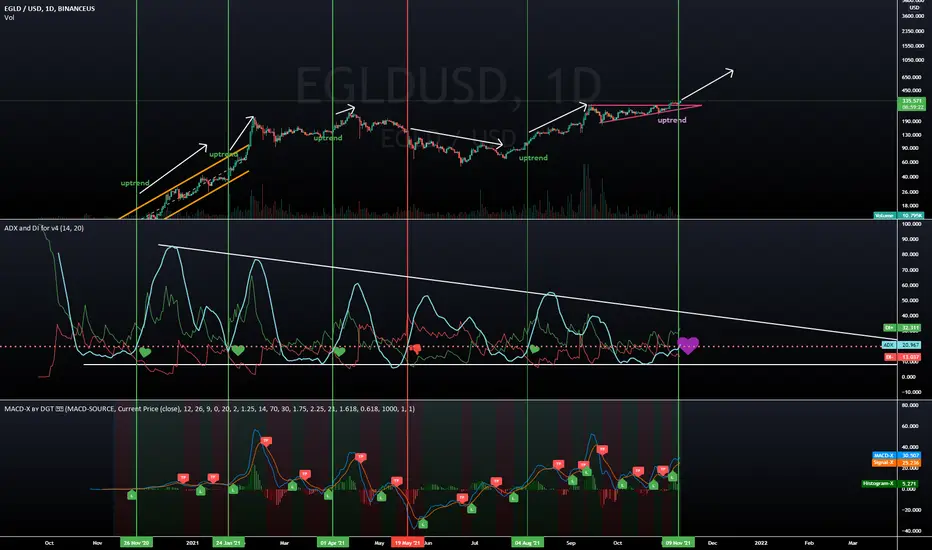Screen dimensions: 932x550
Task: Click the orange Signal-X value label
Action: click(x=897, y=463)
